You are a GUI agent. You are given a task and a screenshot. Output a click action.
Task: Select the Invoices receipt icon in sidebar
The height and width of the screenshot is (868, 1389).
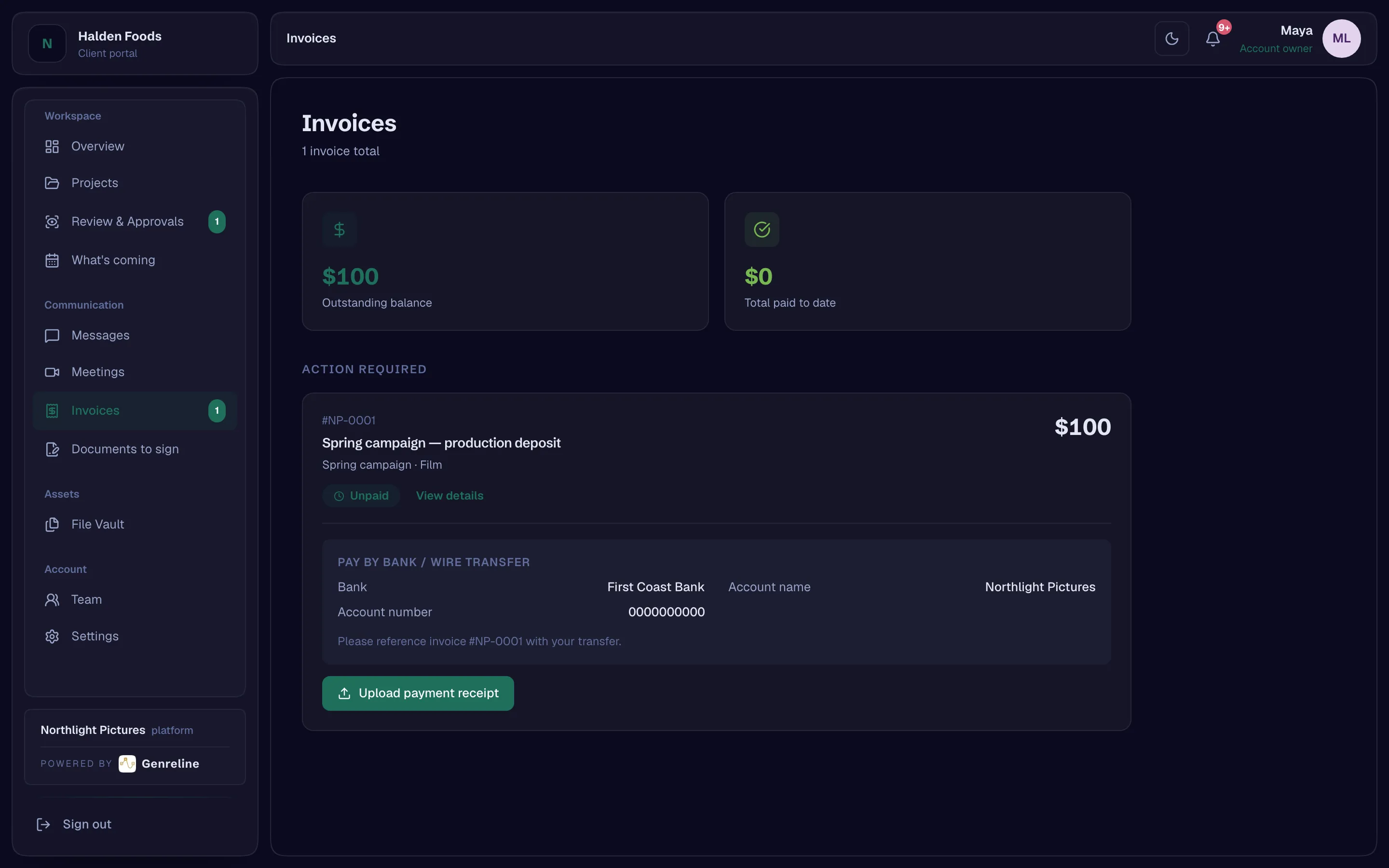coord(52,410)
